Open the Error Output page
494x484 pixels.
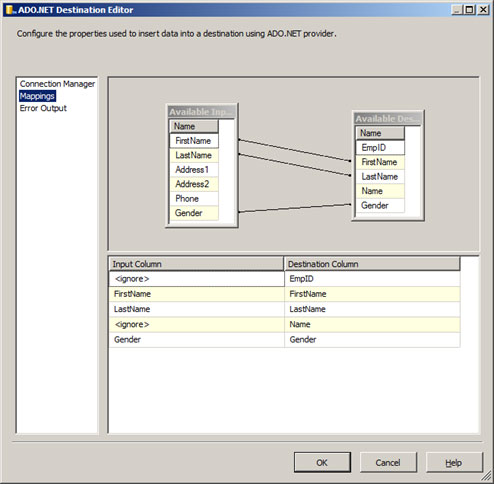[43, 108]
